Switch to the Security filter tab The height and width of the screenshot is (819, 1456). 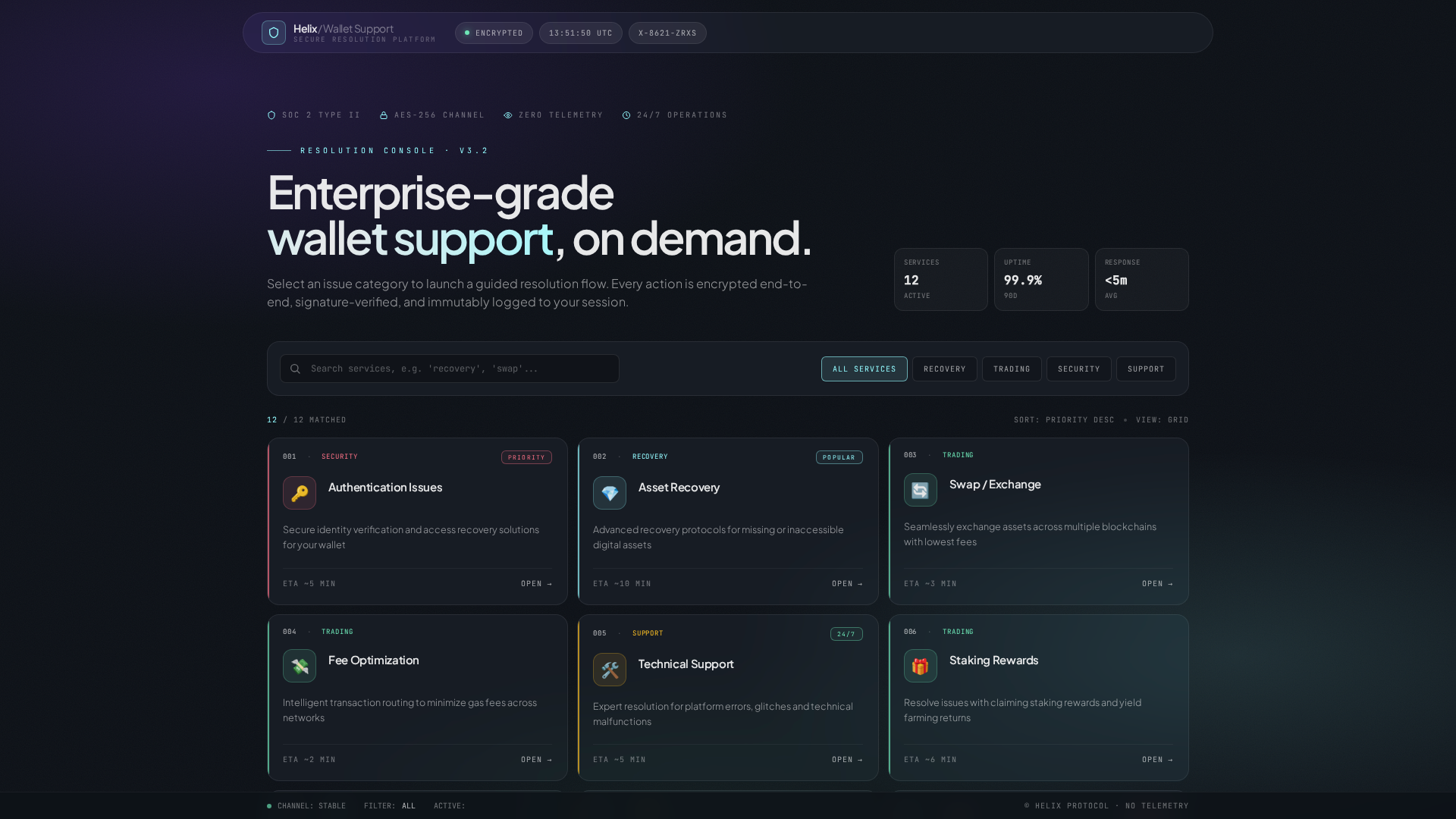[1079, 369]
